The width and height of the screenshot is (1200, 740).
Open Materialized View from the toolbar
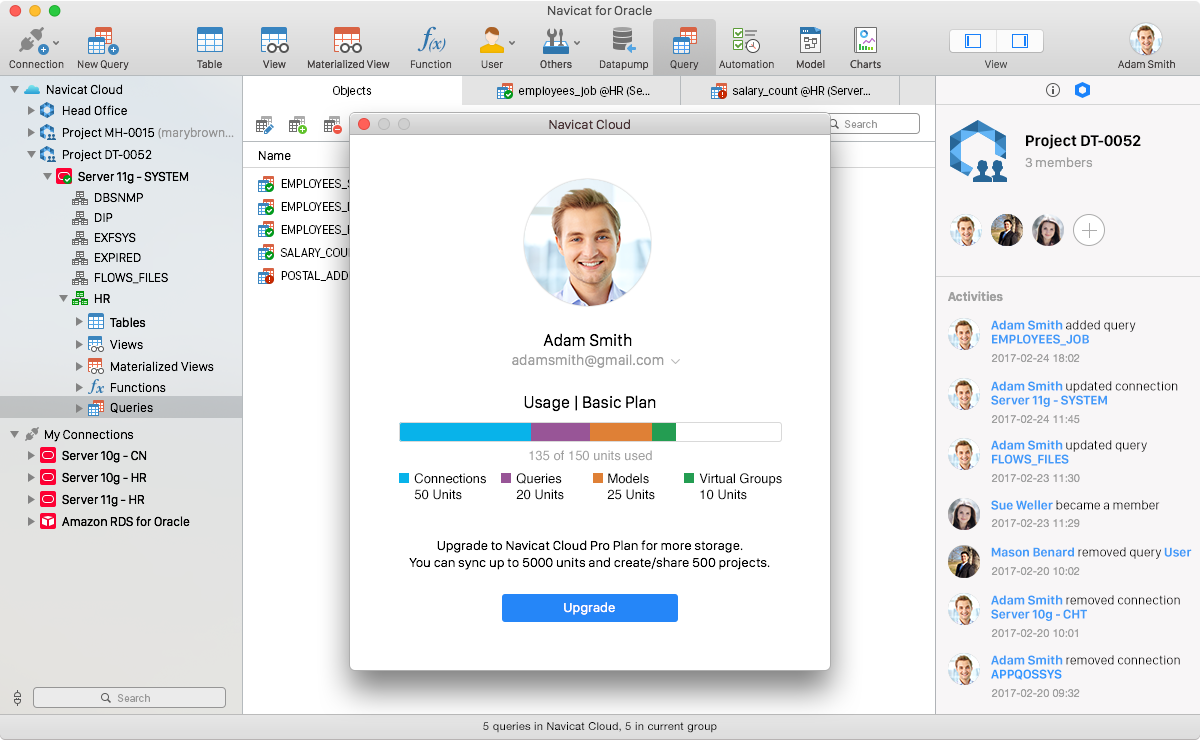348,47
